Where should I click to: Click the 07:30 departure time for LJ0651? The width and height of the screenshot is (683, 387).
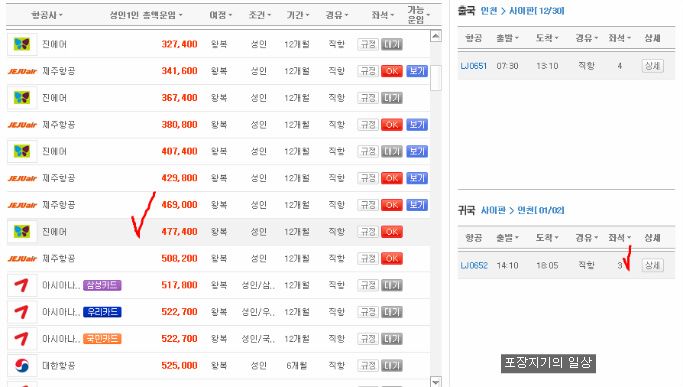tap(507, 66)
